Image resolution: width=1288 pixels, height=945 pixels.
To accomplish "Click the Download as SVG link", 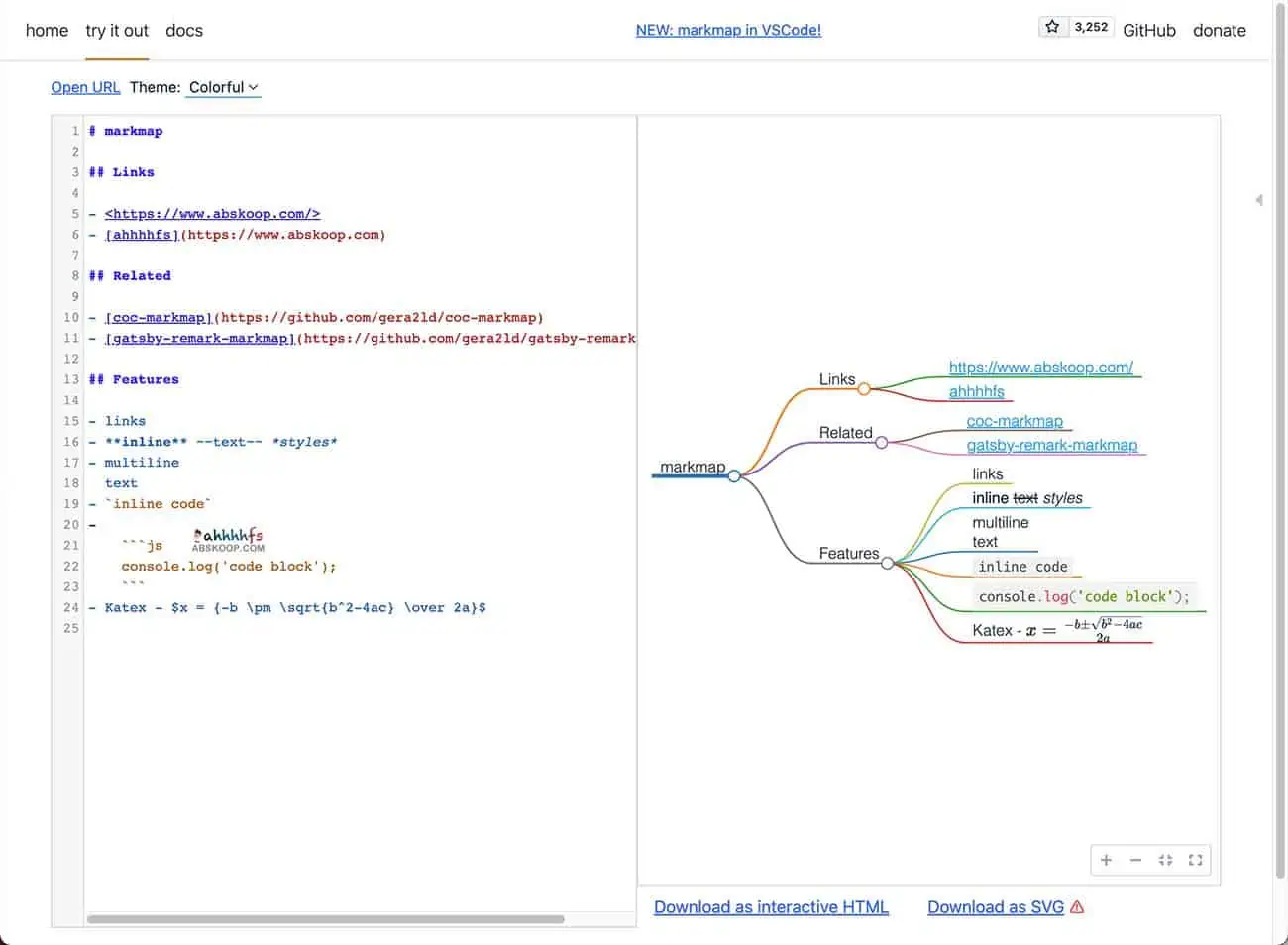I will pyautogui.click(x=995, y=907).
